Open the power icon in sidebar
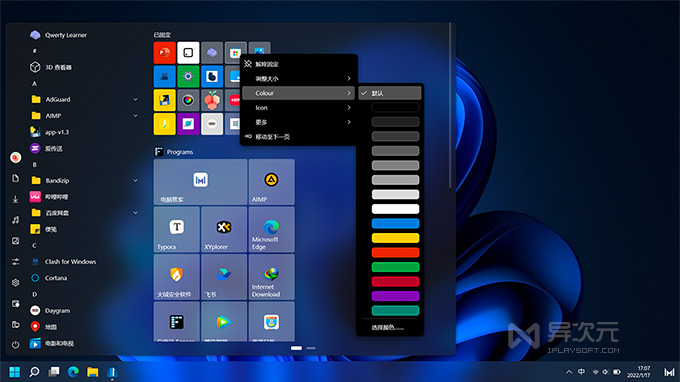 (16, 345)
